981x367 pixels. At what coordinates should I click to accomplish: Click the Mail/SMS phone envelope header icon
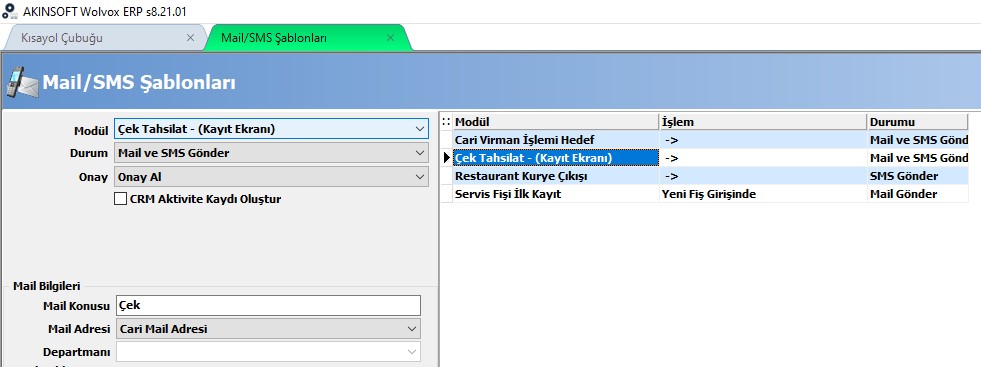coord(22,82)
